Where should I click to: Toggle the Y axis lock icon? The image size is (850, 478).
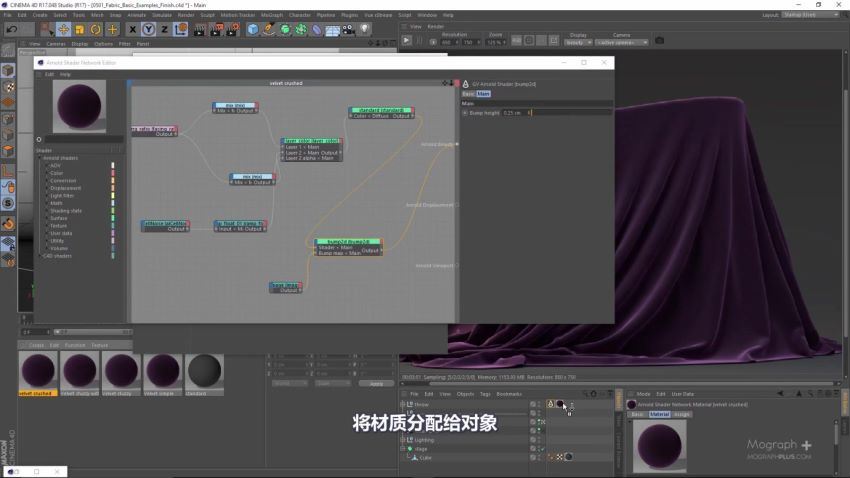pyautogui.click(x=148, y=29)
